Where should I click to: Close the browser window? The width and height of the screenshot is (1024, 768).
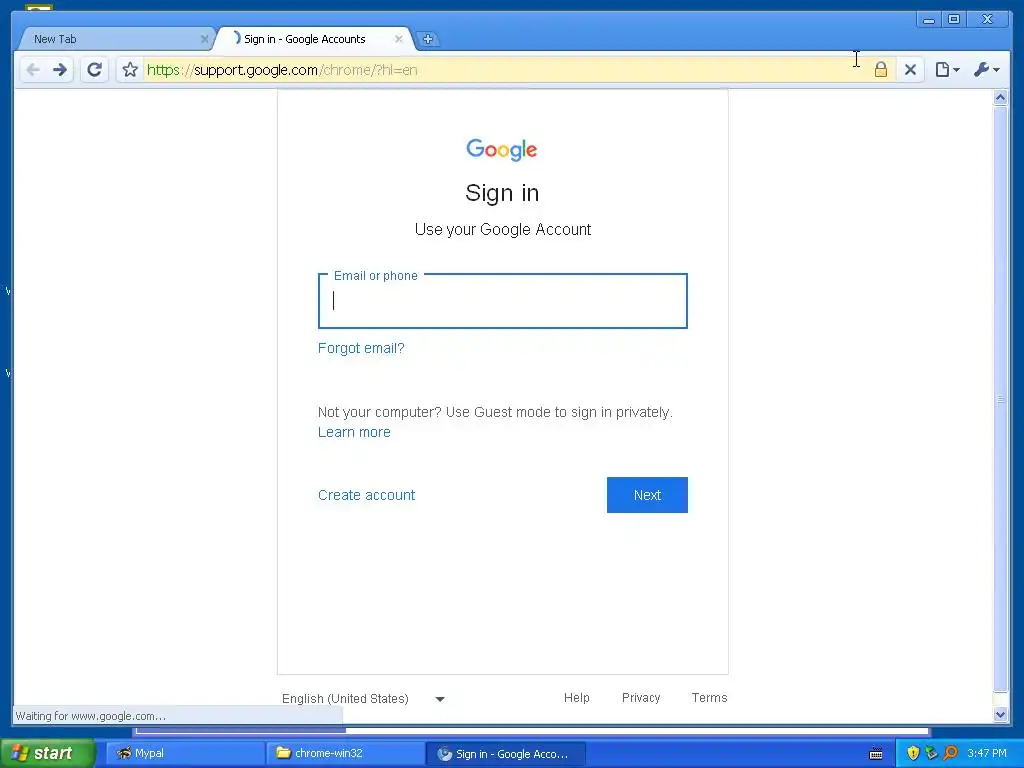pyautogui.click(x=987, y=20)
